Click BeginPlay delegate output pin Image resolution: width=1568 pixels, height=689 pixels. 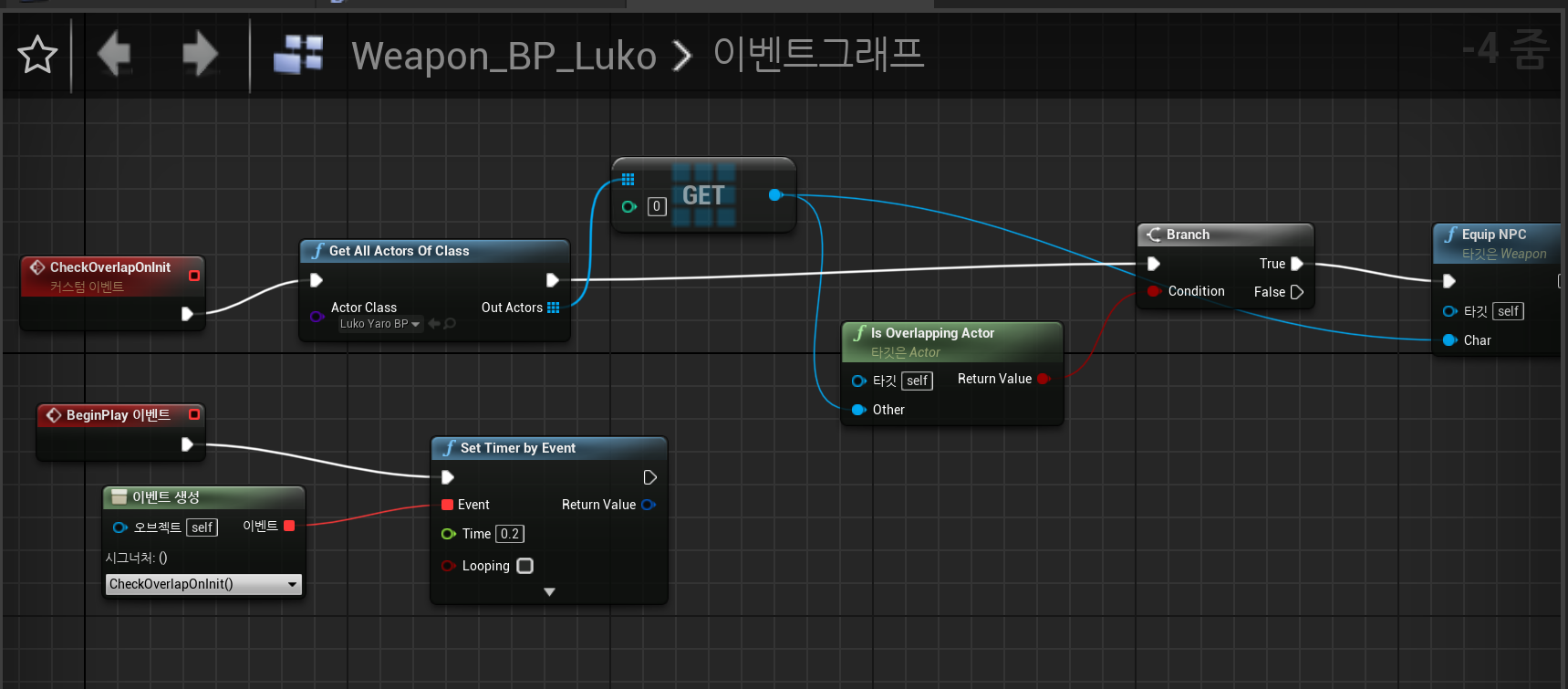tap(194, 414)
